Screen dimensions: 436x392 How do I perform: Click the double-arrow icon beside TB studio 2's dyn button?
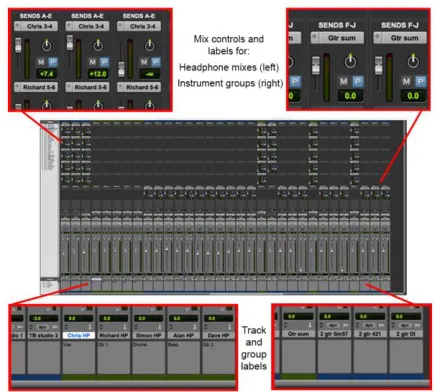click(x=55, y=327)
